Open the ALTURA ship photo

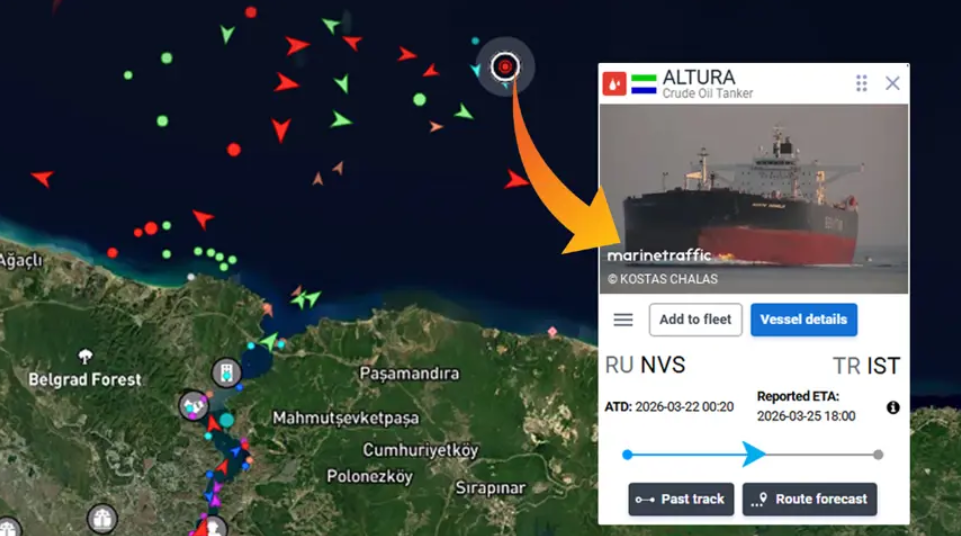(x=754, y=199)
